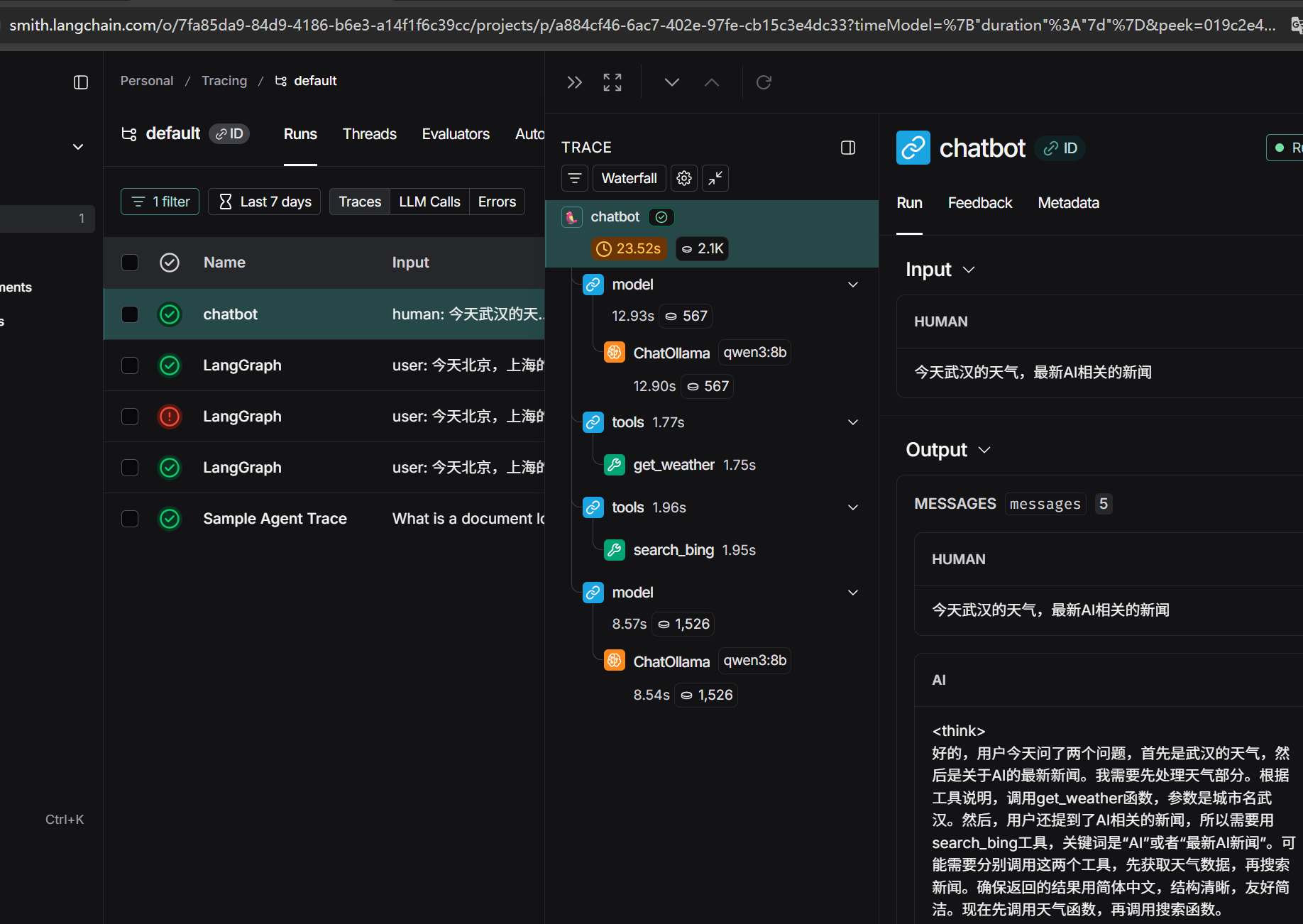Open the Metadata tab
This screenshot has width=1303, height=924.
coord(1068,203)
